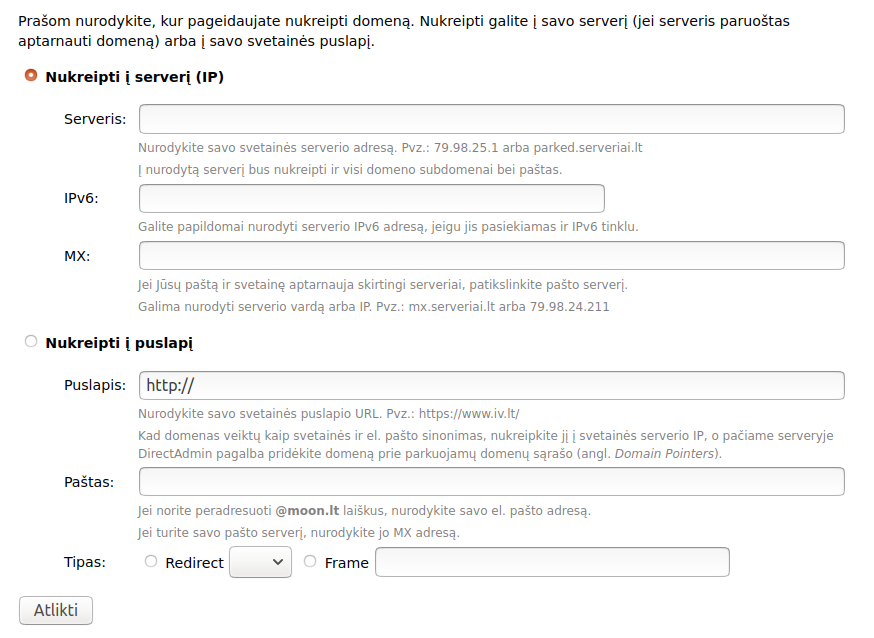Open the Redirect type dropdown

point(260,562)
